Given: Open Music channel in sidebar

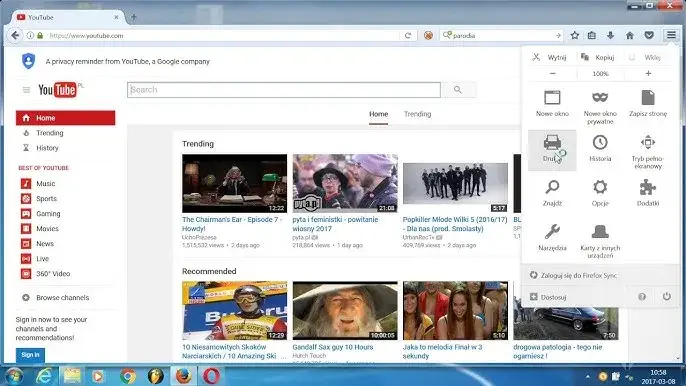Looking at the screenshot, I should click(38, 183).
